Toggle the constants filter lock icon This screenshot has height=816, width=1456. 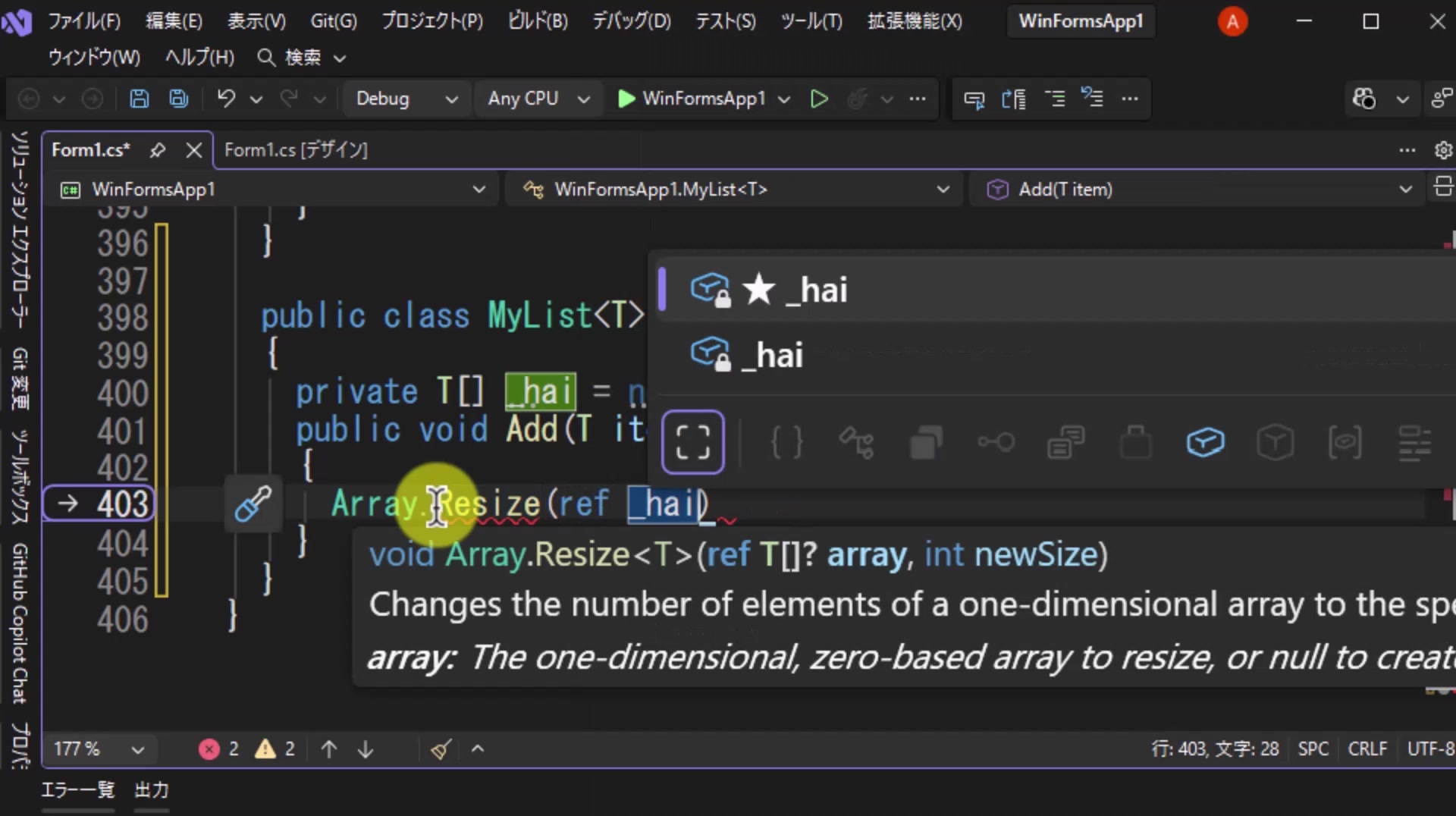click(x=1135, y=442)
